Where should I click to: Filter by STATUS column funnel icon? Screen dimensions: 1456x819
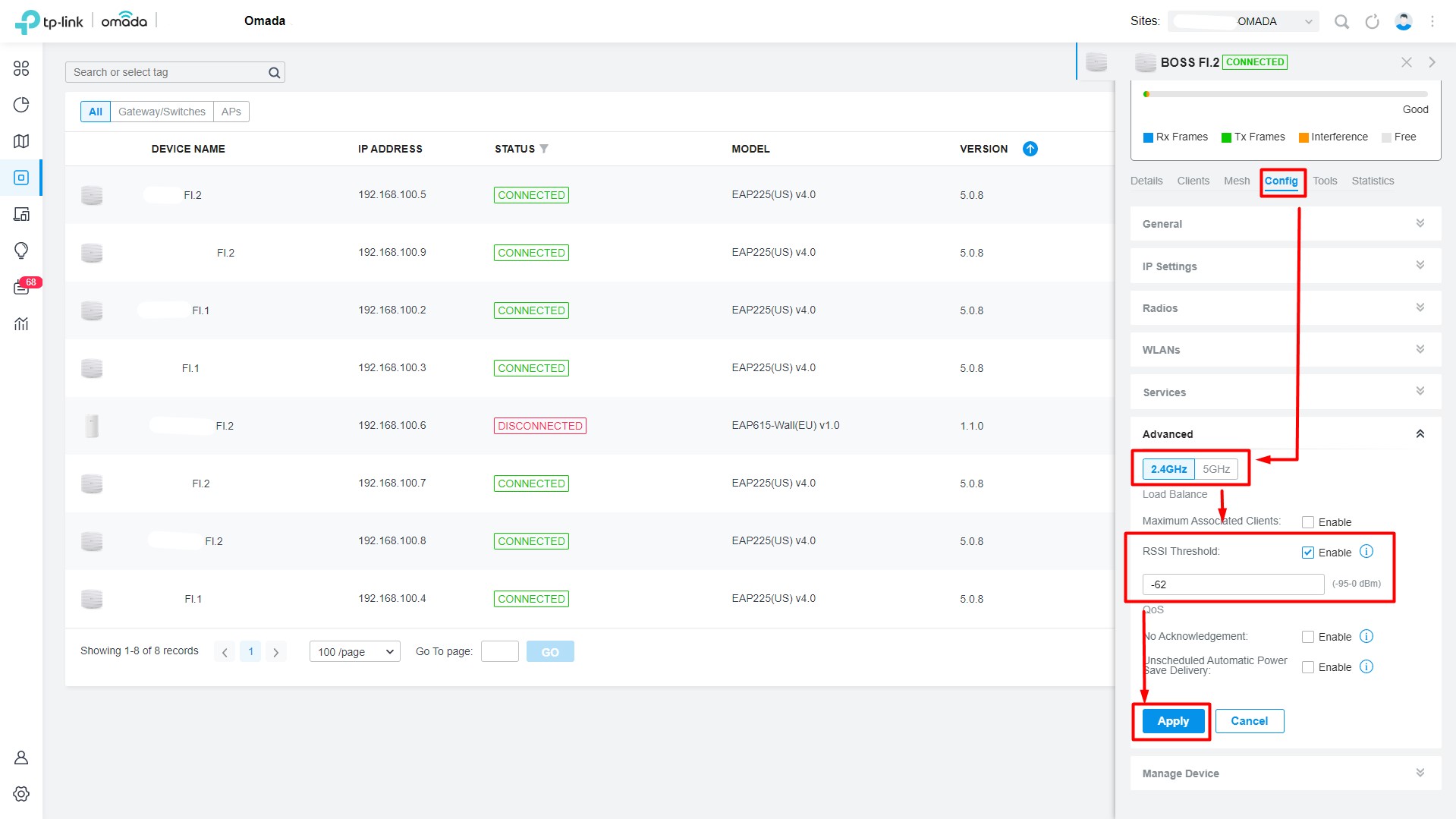(544, 149)
